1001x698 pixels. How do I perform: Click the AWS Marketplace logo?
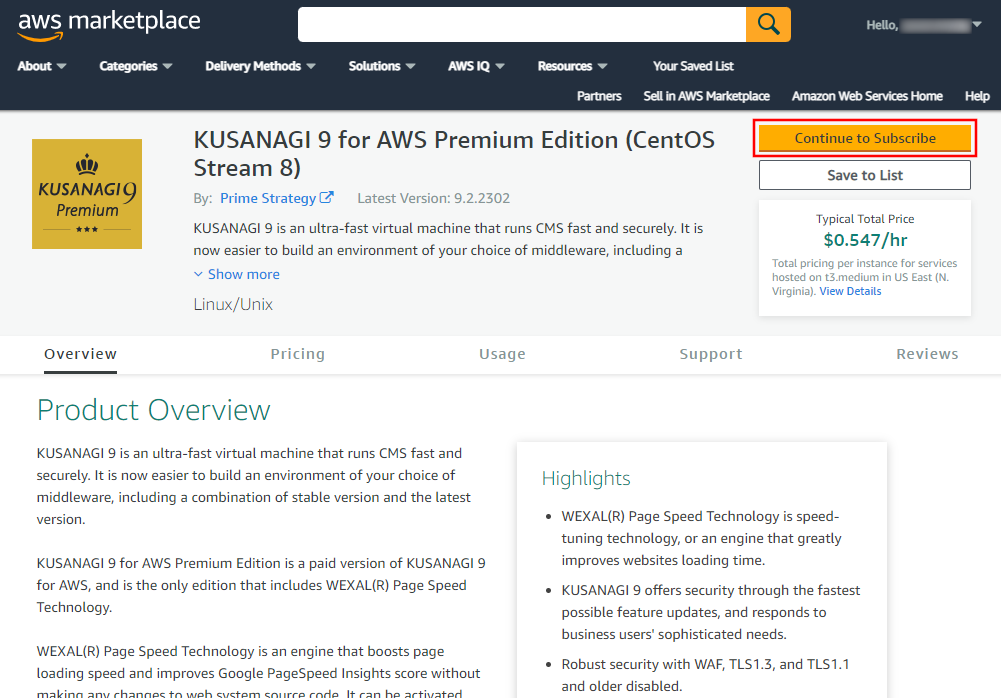tap(109, 25)
